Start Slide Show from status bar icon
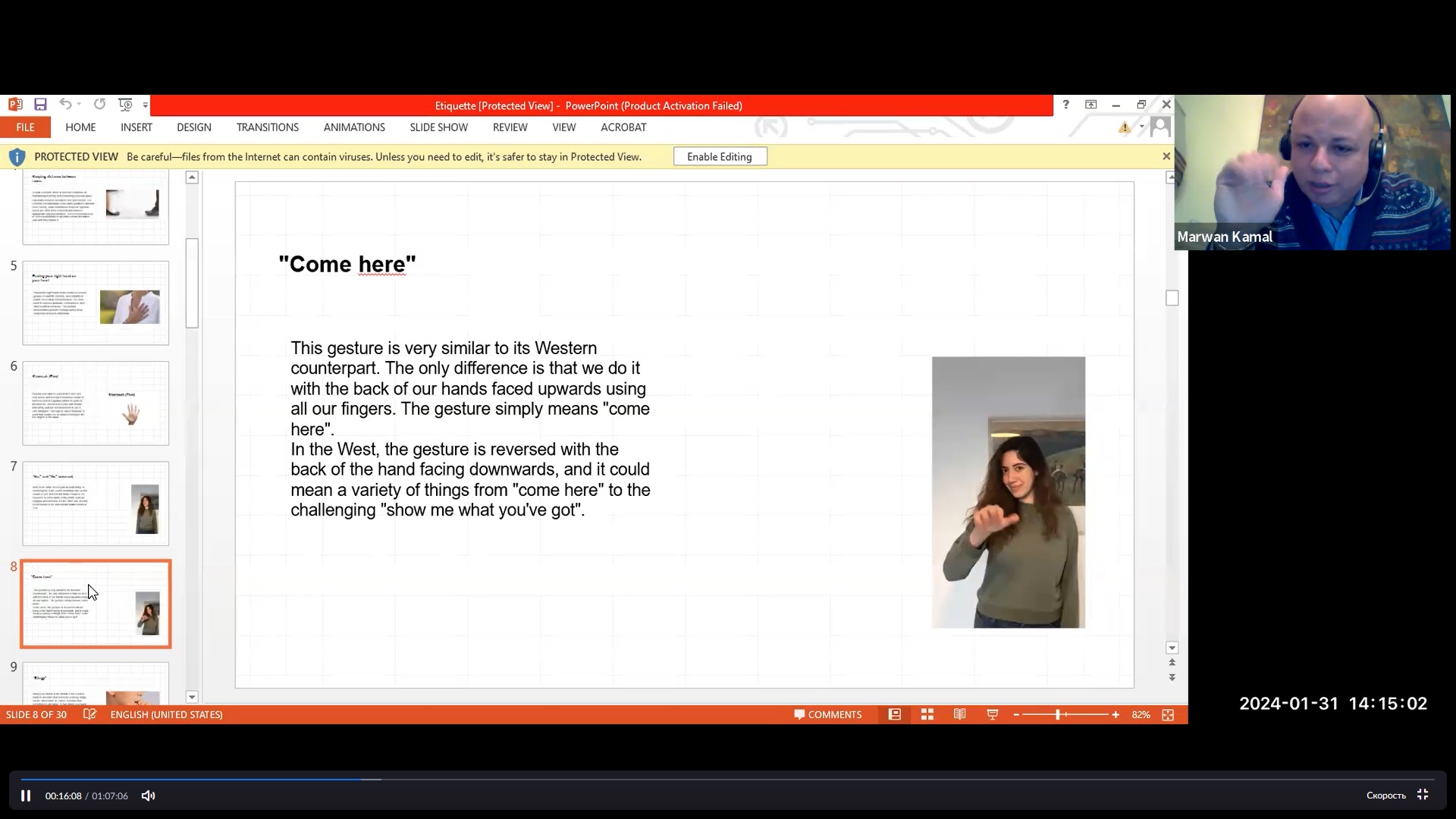Screen dimensions: 1456x819 [992, 714]
